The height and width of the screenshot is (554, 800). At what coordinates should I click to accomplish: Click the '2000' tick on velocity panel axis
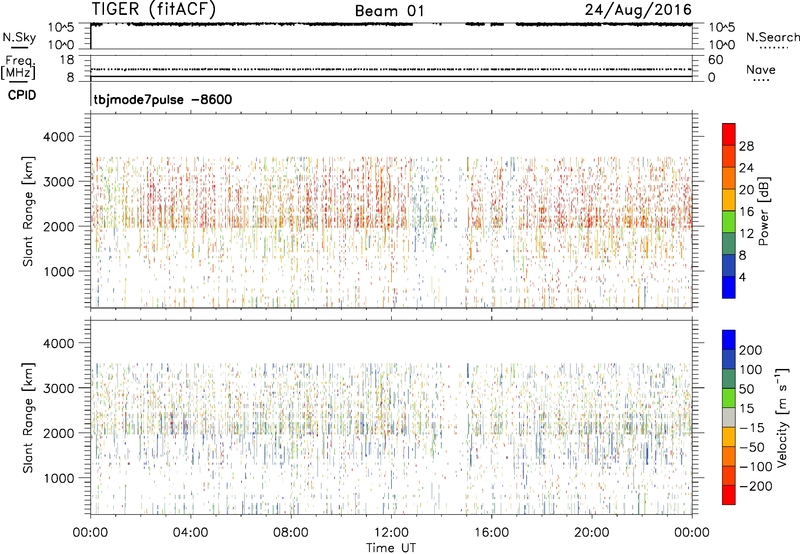point(59,433)
